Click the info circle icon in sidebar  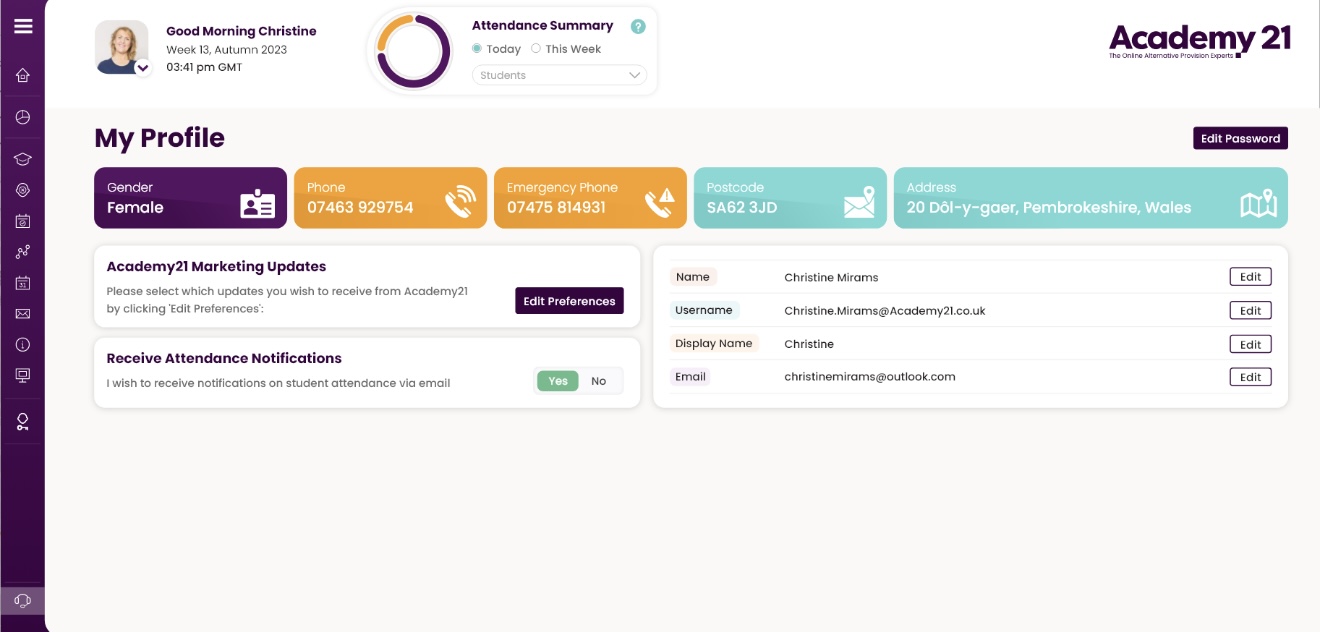coord(22,345)
